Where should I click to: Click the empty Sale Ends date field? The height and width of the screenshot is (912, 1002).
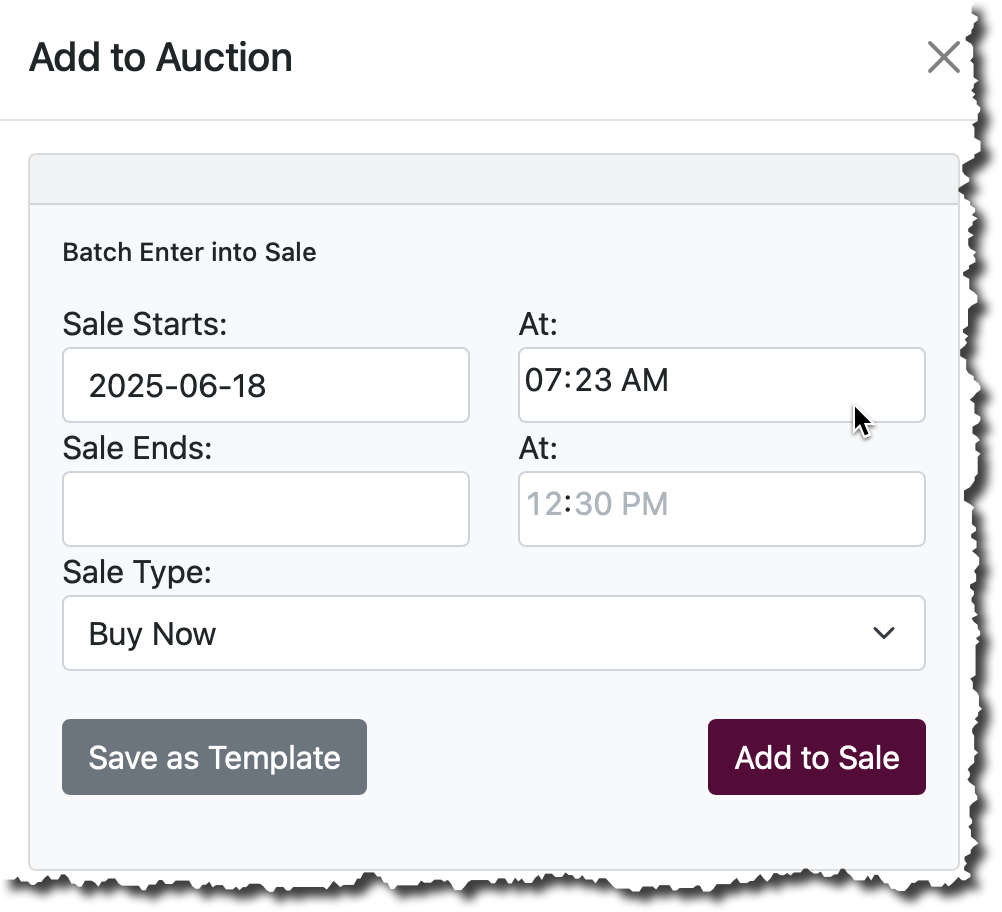(265, 509)
